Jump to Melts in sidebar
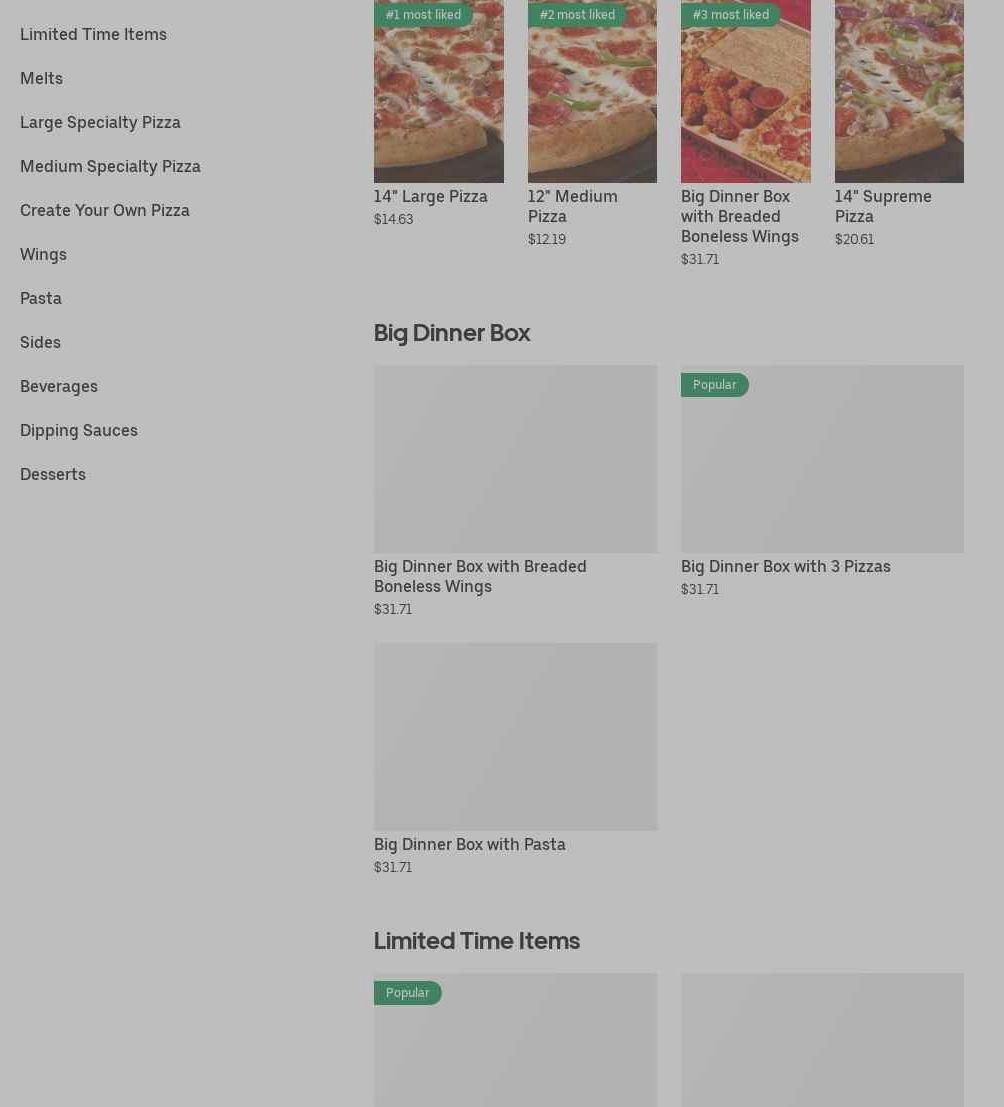Viewport: 1004px width, 1107px height. [x=41, y=78]
